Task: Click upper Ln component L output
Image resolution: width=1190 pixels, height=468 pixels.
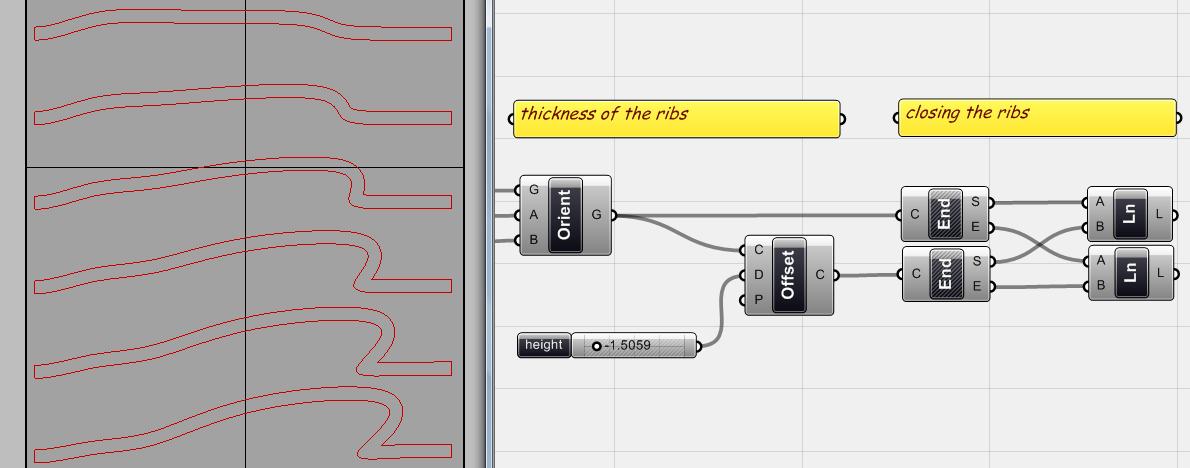Action: click(x=1161, y=215)
